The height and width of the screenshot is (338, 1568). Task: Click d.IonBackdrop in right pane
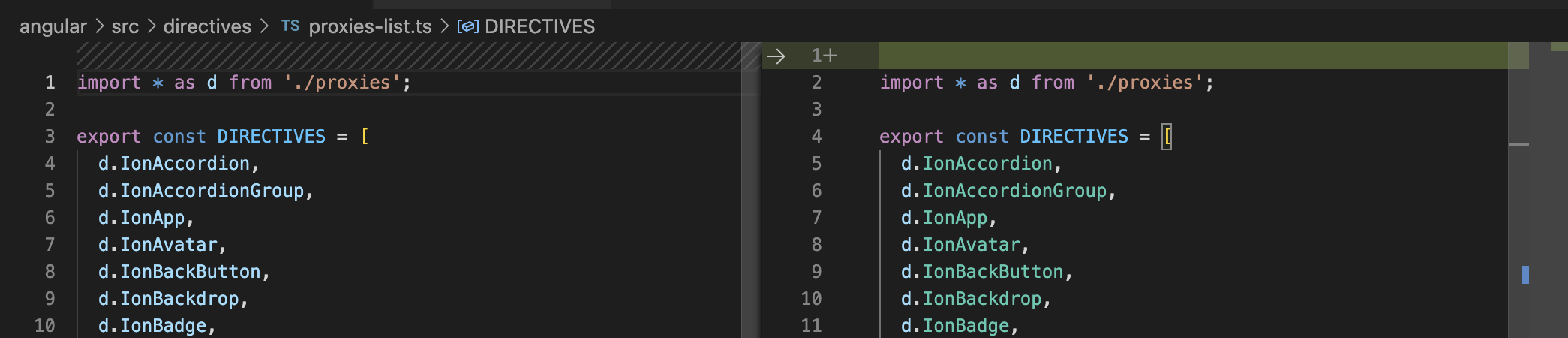(976, 299)
